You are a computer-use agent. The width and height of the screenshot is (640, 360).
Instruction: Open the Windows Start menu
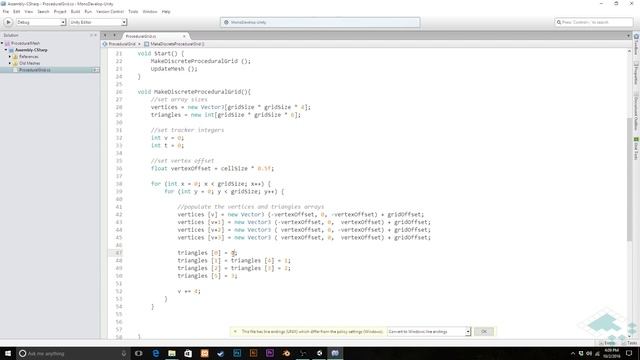[8, 353]
